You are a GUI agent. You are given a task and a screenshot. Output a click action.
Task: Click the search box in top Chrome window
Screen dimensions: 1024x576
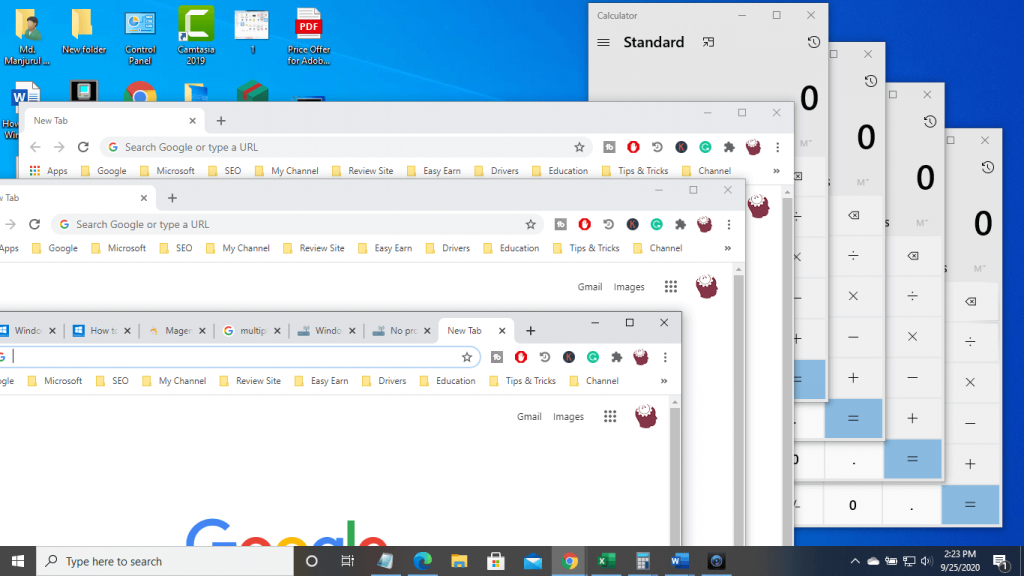(346, 147)
